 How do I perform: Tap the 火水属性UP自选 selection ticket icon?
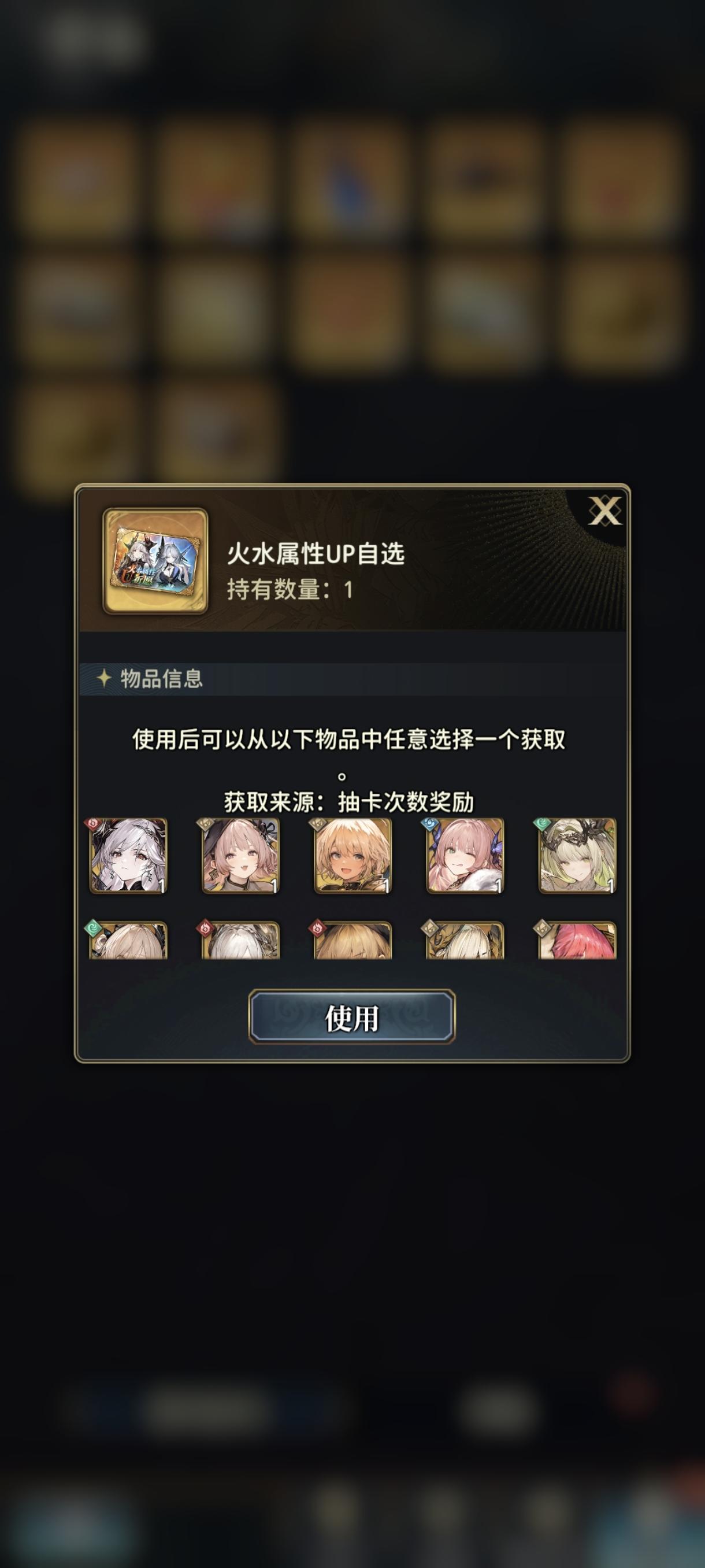coord(155,561)
